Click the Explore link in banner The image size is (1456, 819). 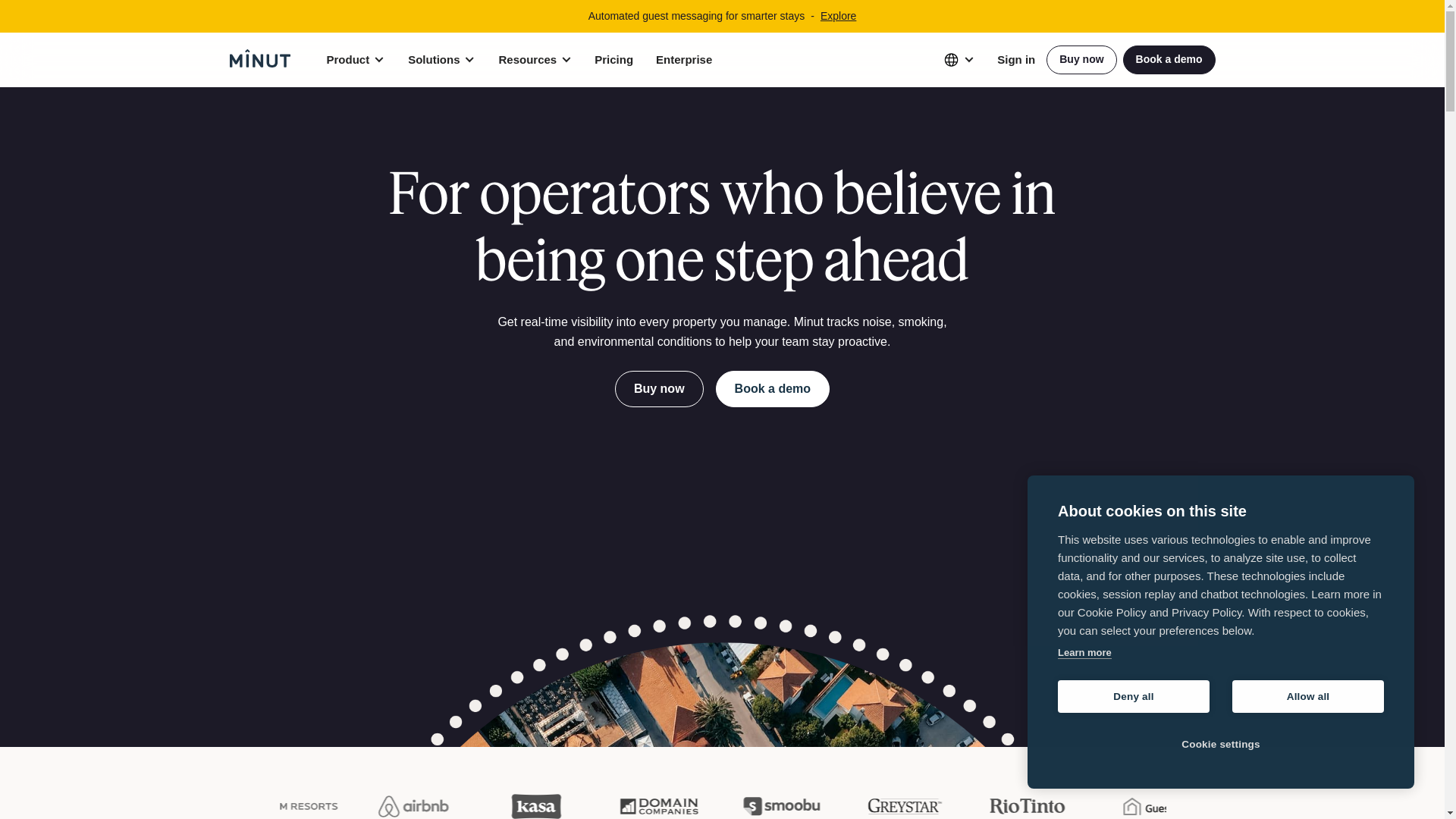click(838, 16)
